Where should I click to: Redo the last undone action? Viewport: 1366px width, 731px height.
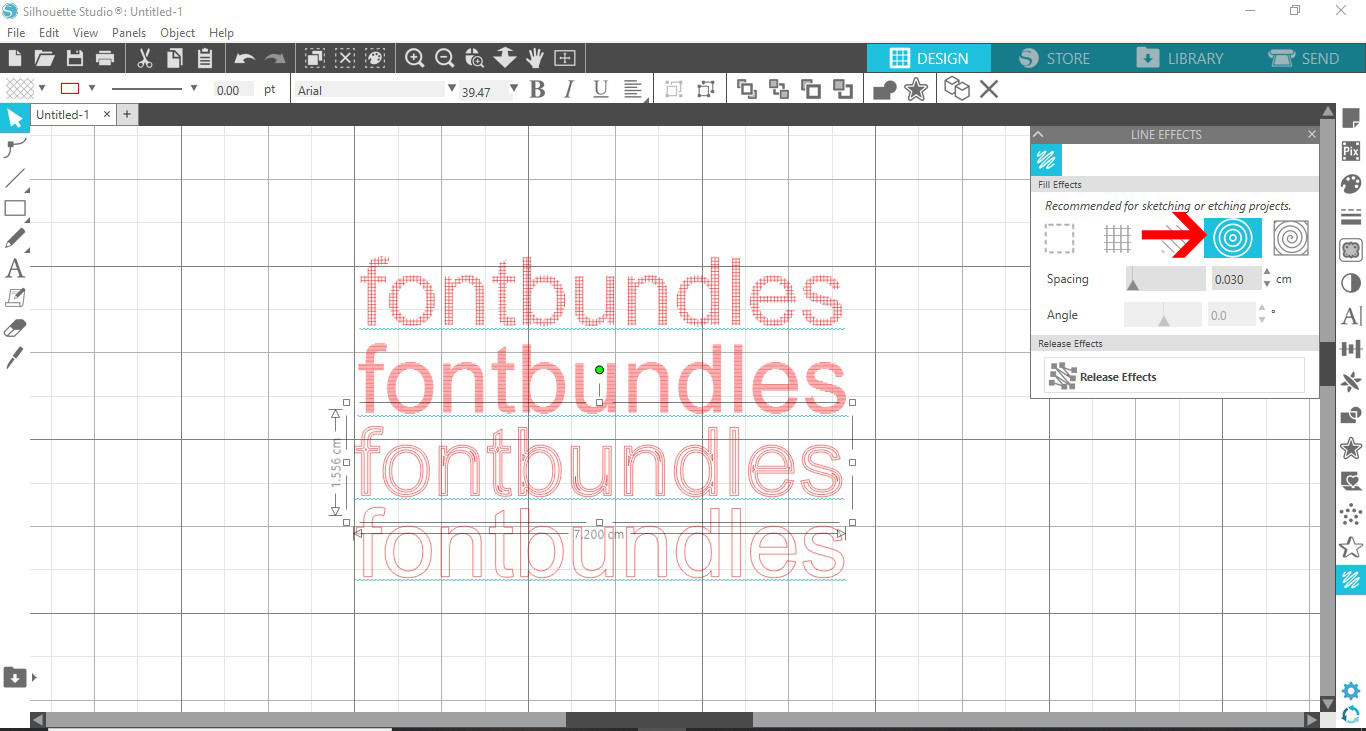click(x=275, y=58)
